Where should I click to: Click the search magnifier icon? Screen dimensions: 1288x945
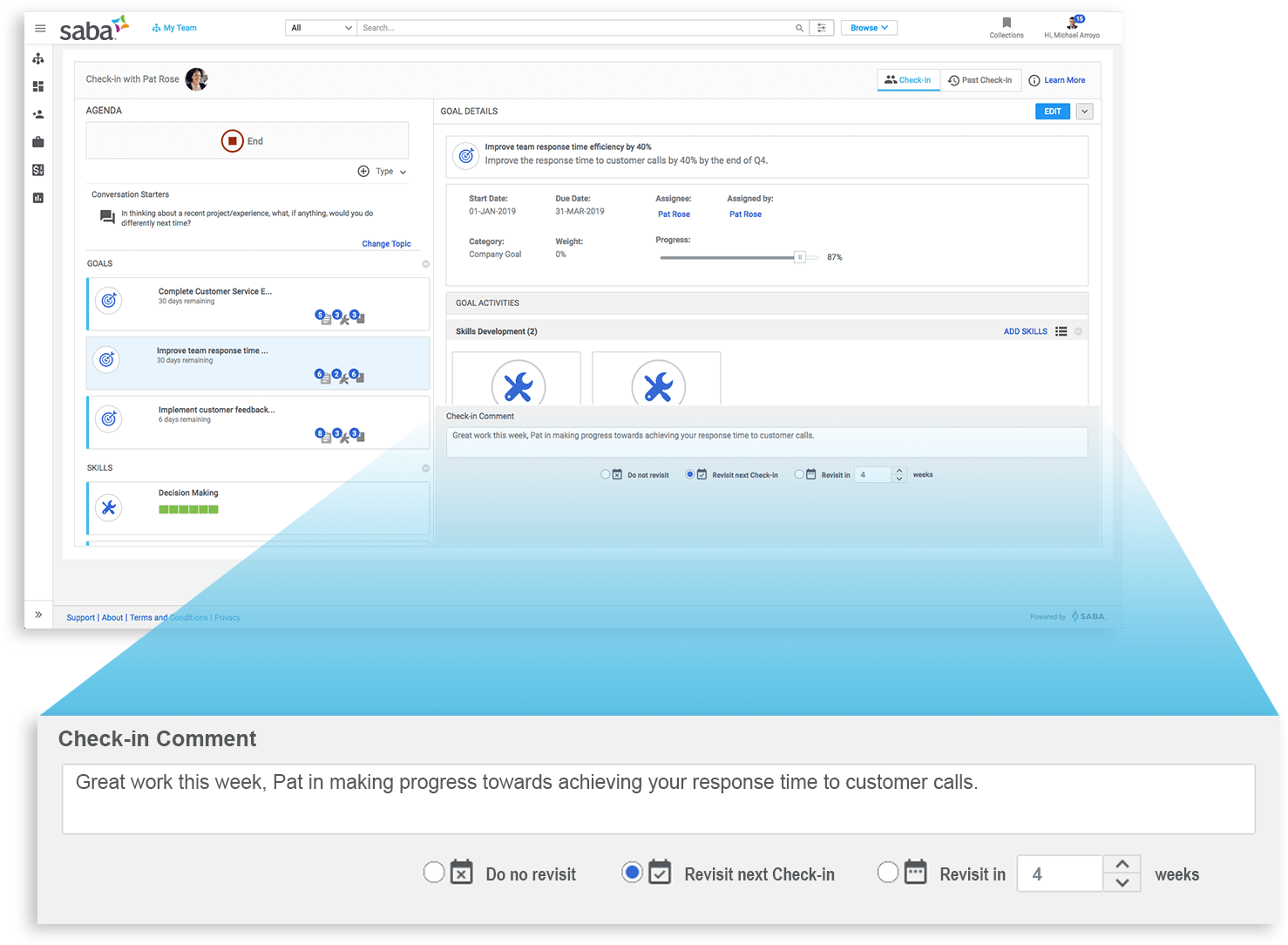click(799, 28)
